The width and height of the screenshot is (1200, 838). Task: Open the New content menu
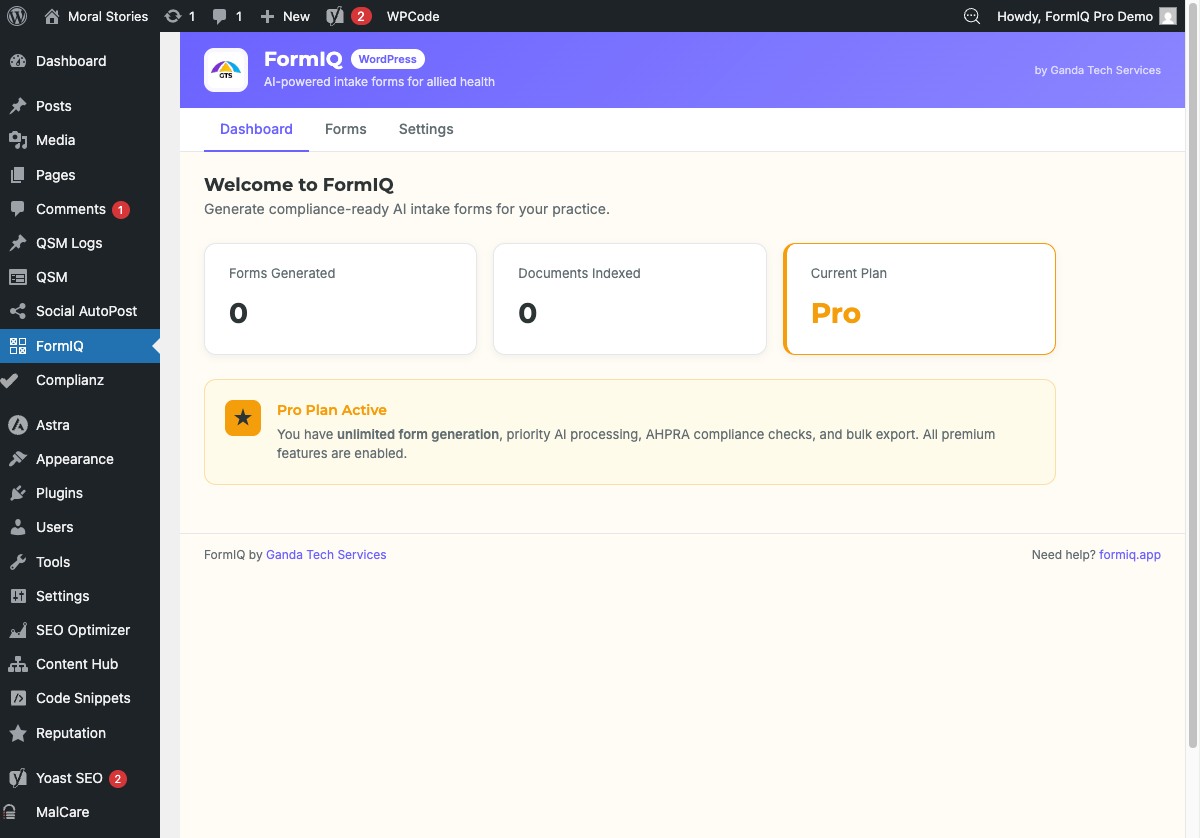pos(285,16)
